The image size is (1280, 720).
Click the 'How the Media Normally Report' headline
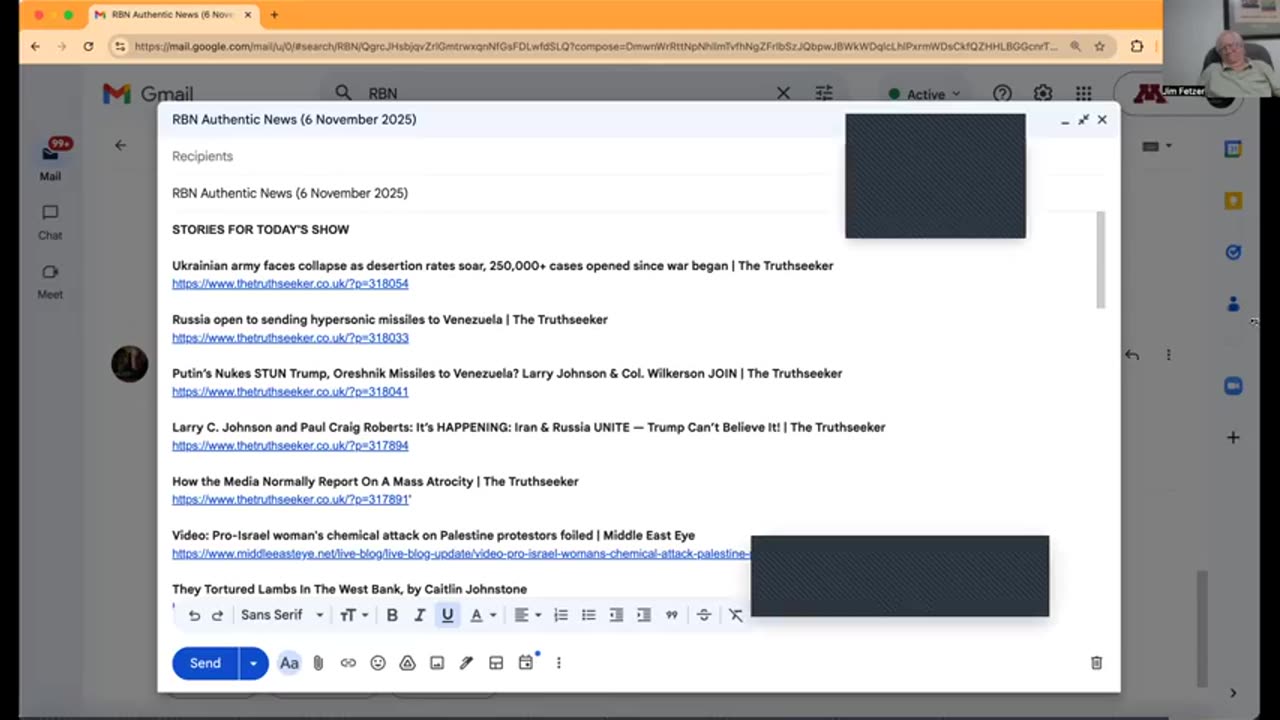(x=375, y=482)
